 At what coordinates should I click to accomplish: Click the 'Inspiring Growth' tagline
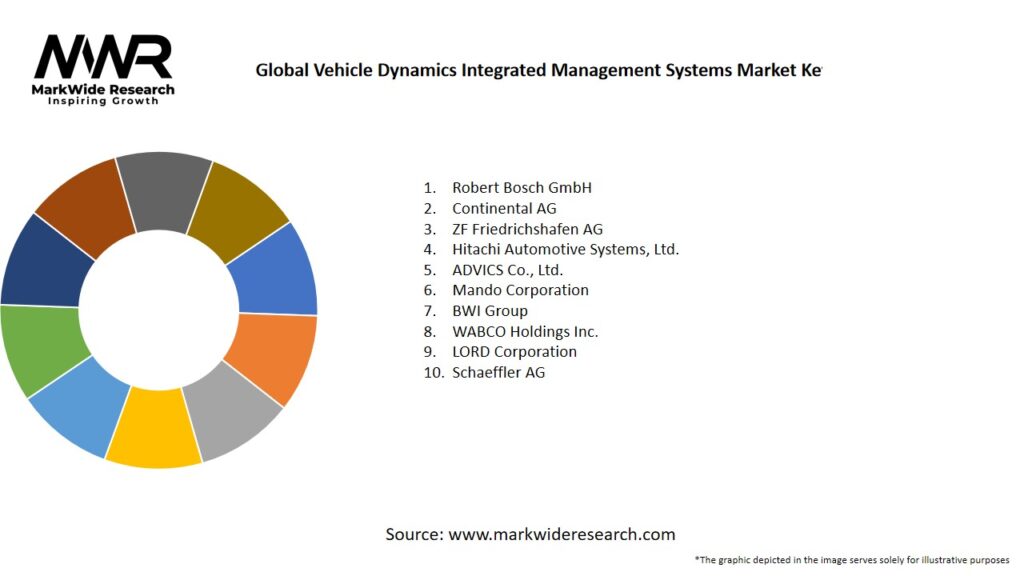pyautogui.click(x=103, y=101)
